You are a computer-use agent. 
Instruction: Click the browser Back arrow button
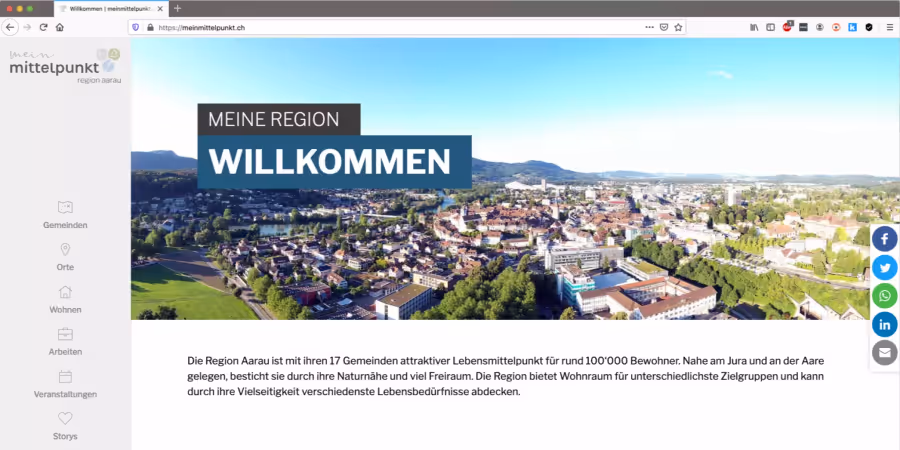coord(10,27)
